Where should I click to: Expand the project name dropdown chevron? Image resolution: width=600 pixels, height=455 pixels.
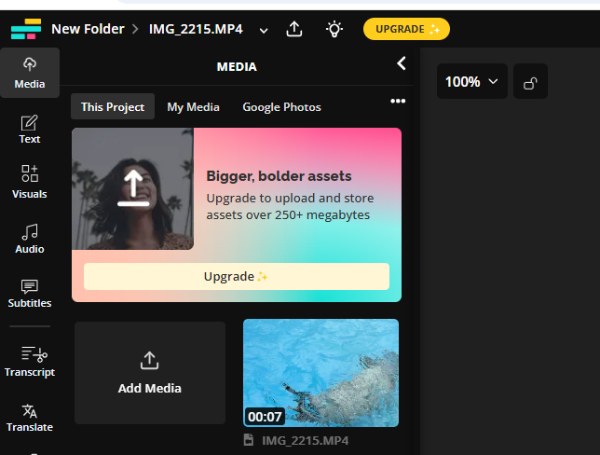coord(263,30)
